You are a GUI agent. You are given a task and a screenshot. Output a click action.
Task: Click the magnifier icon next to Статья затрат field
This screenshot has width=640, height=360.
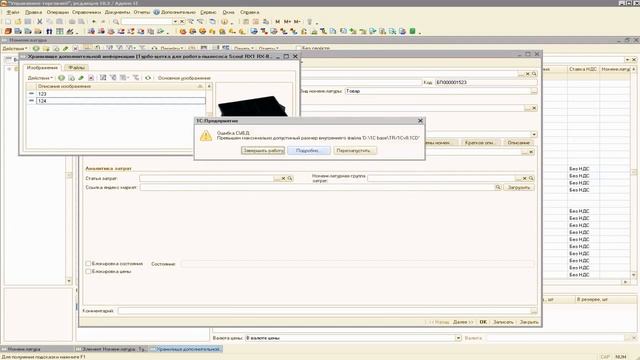click(290, 178)
